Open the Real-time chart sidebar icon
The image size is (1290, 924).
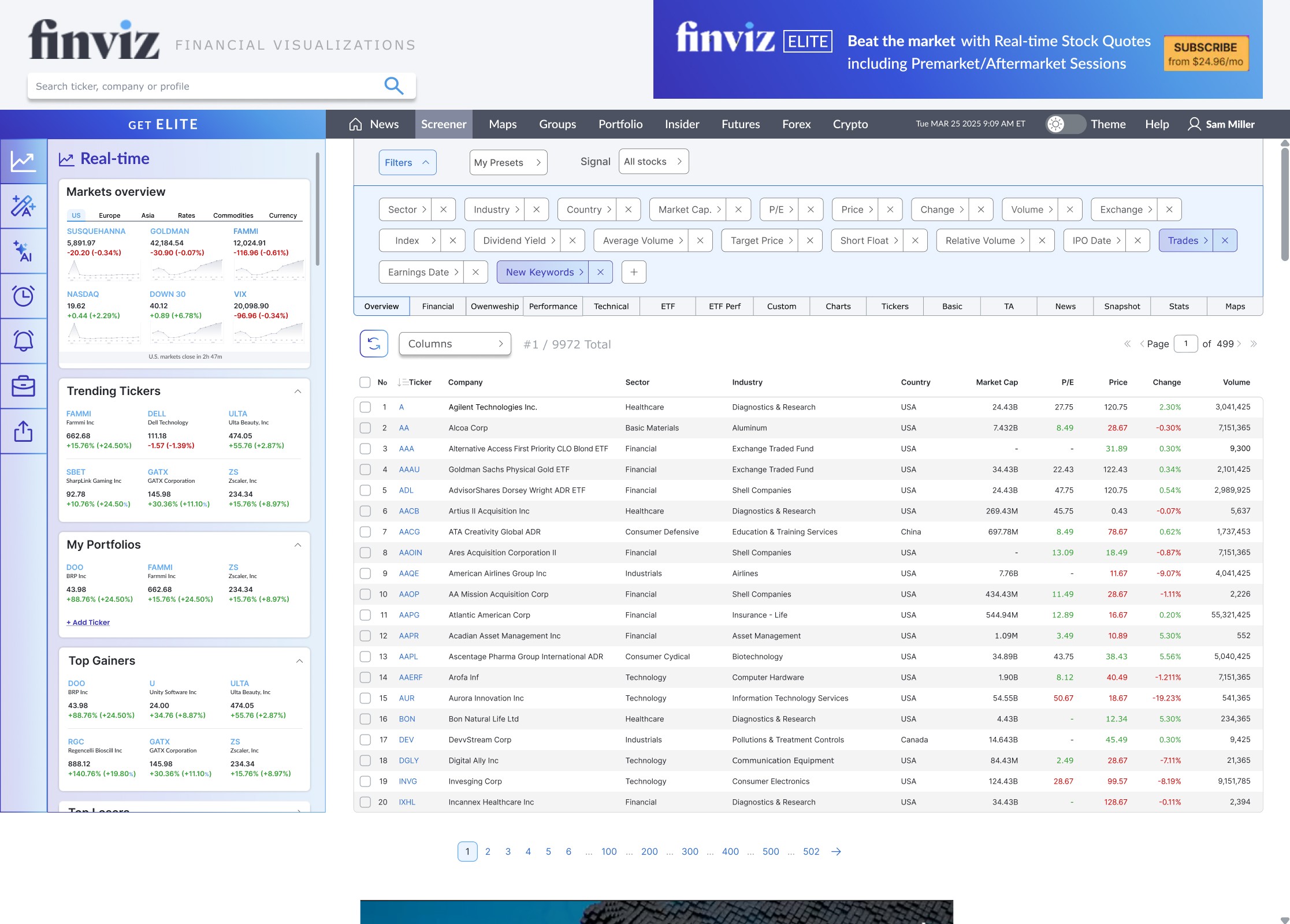(x=24, y=161)
